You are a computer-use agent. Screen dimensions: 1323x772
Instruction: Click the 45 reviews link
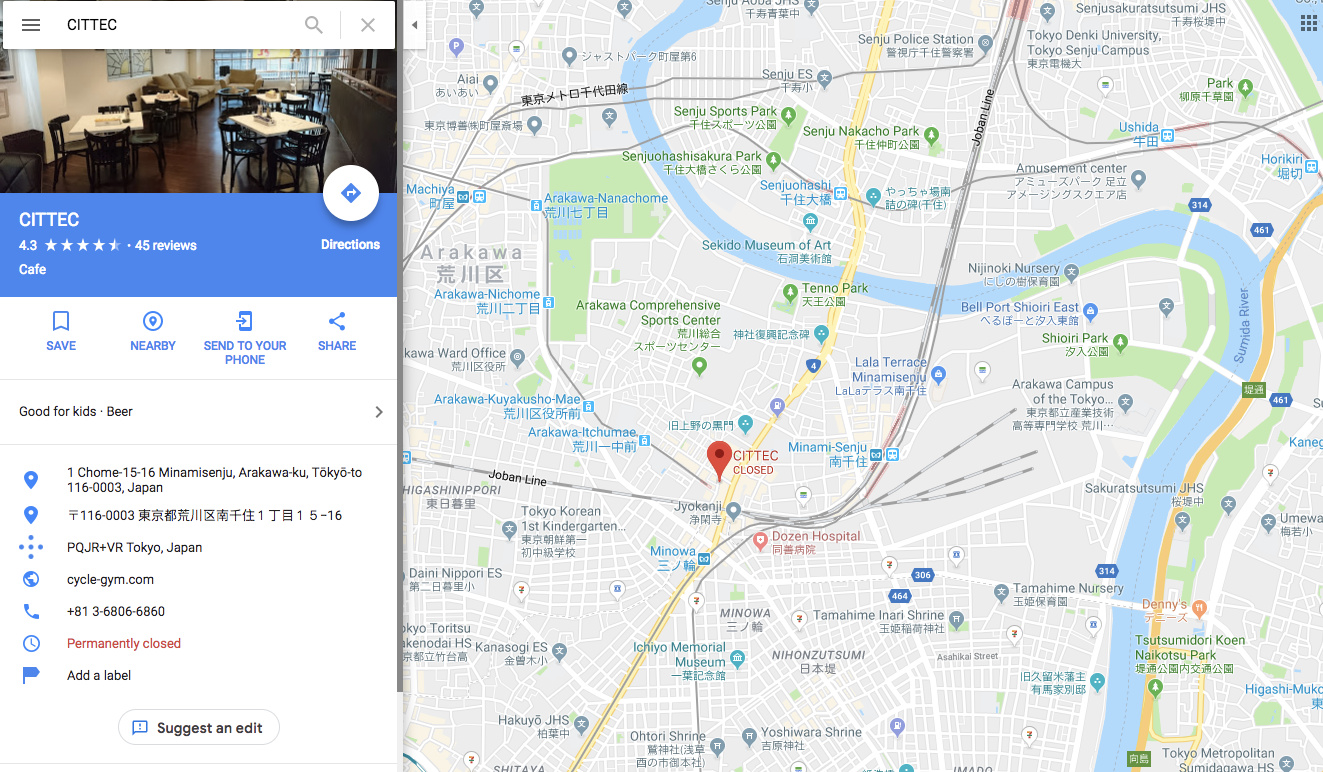(166, 245)
